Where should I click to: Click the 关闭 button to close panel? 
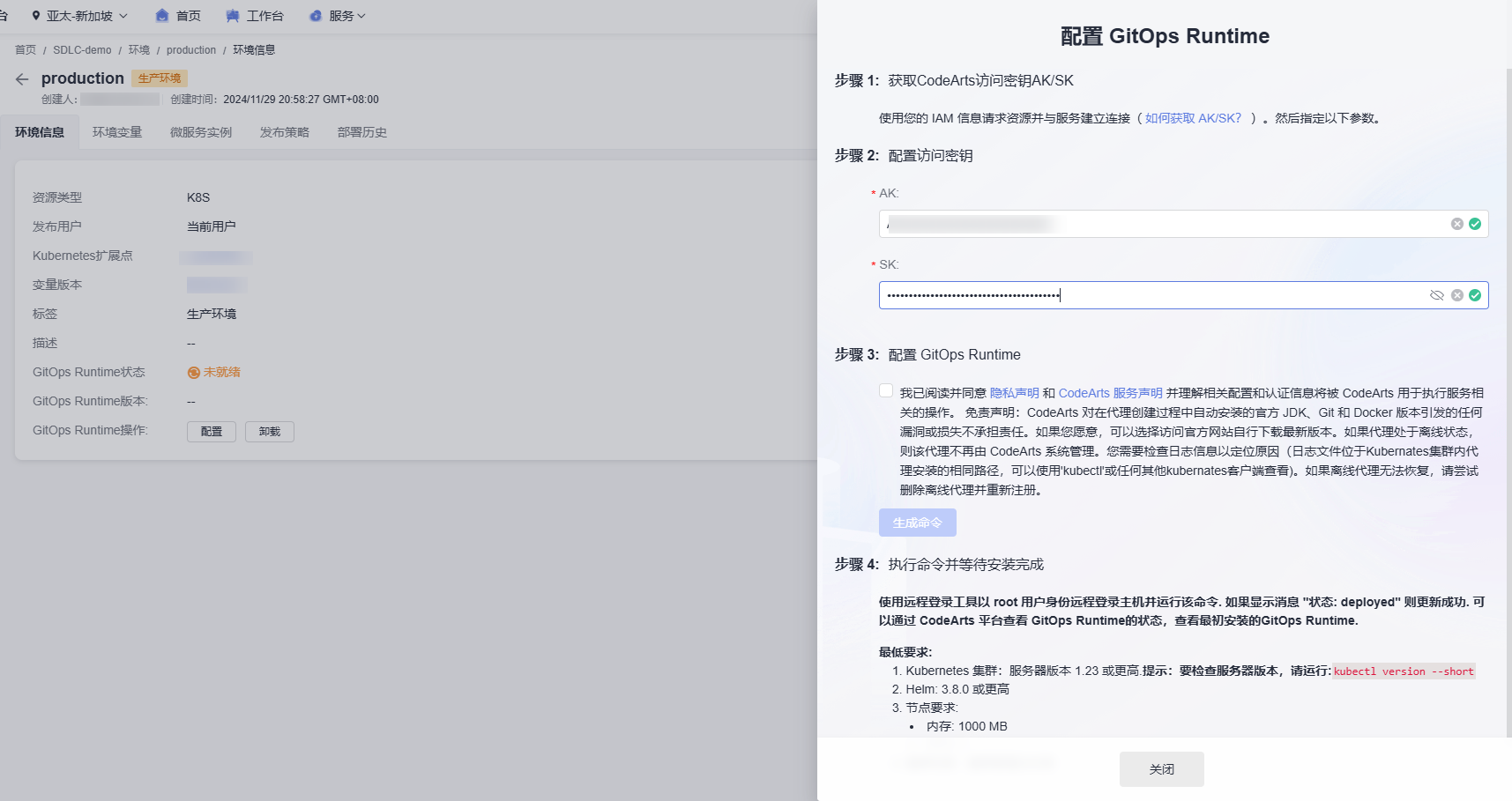[x=1162, y=769]
